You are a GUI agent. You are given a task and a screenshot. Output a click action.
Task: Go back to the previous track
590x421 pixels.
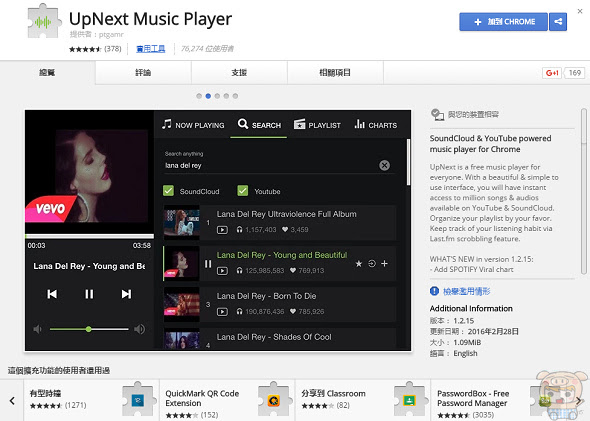(x=52, y=294)
